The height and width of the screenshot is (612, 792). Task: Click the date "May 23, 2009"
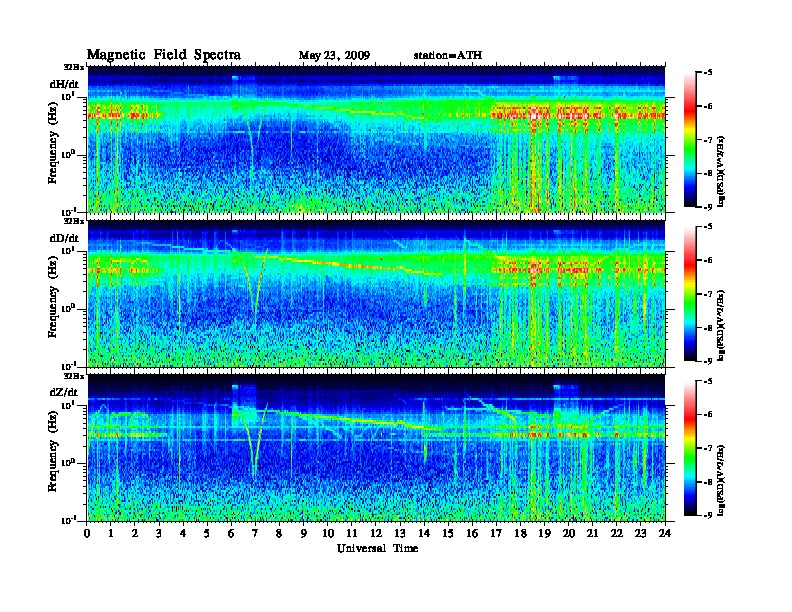334,56
